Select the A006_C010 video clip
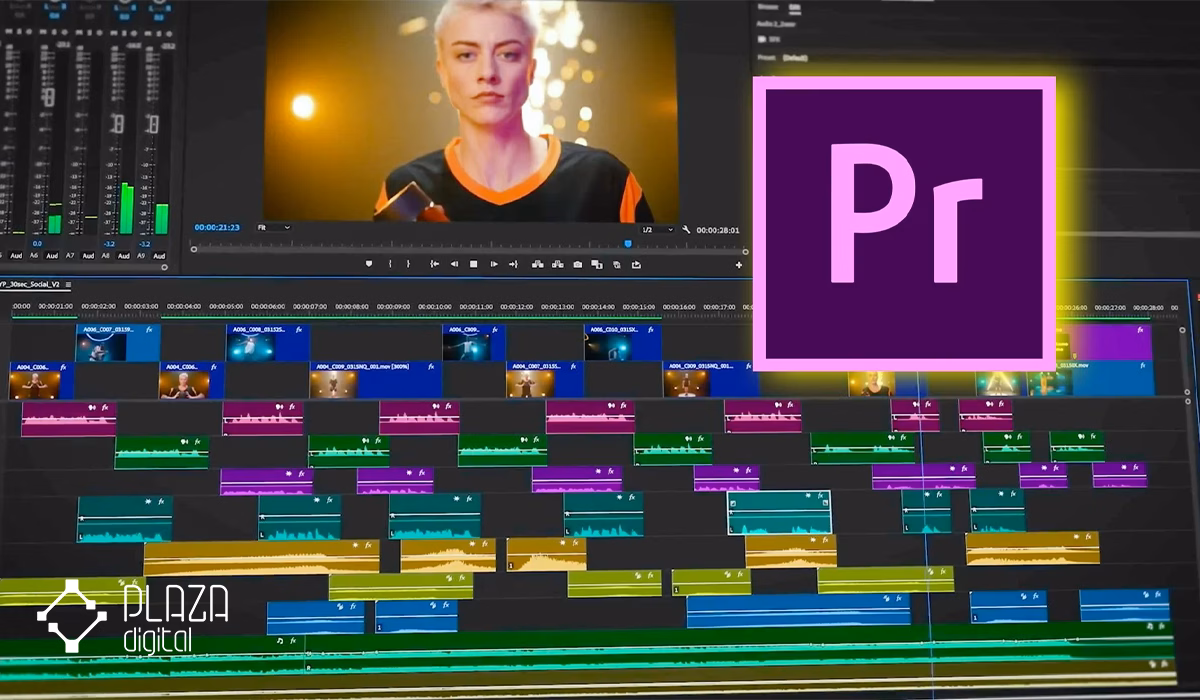Viewport: 1200px width, 700px height. tap(622, 342)
